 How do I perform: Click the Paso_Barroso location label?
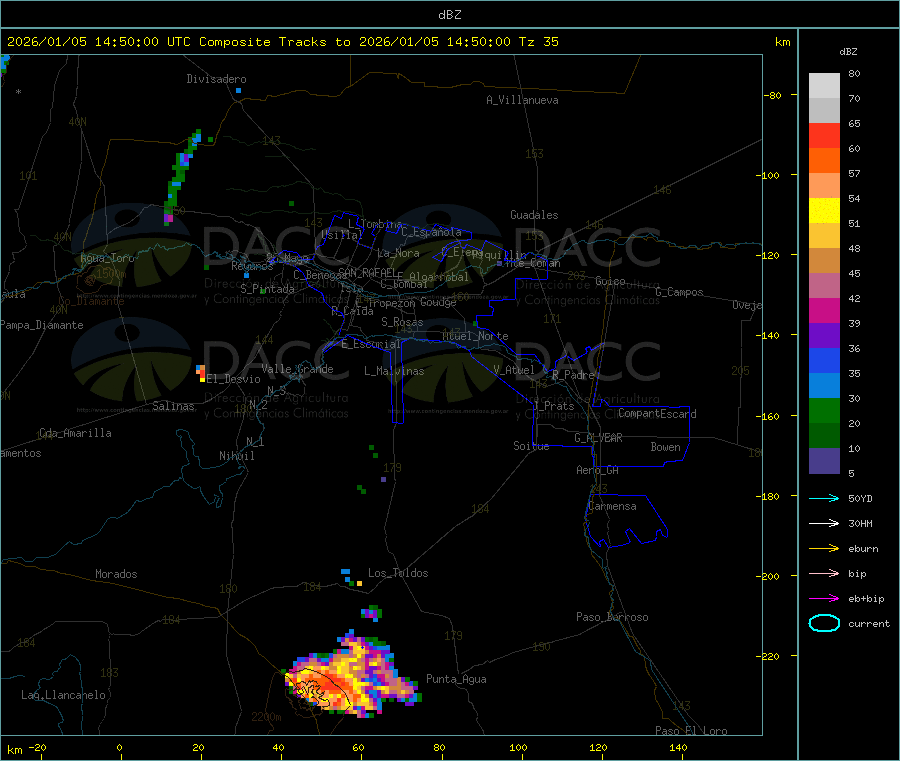tap(612, 617)
